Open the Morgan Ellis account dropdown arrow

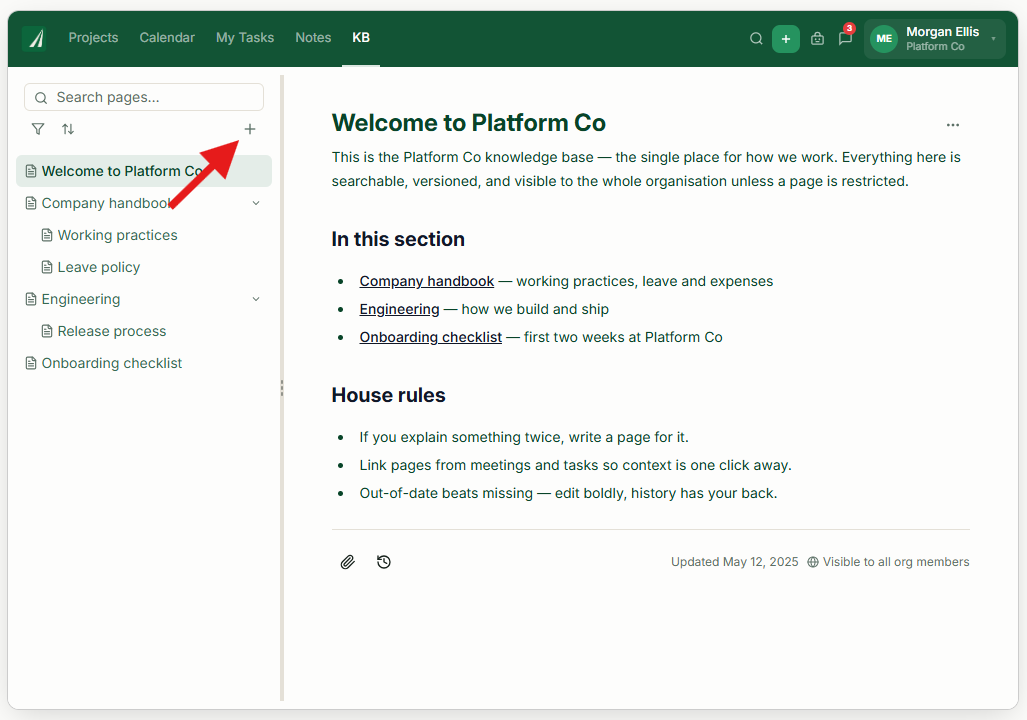coord(994,39)
